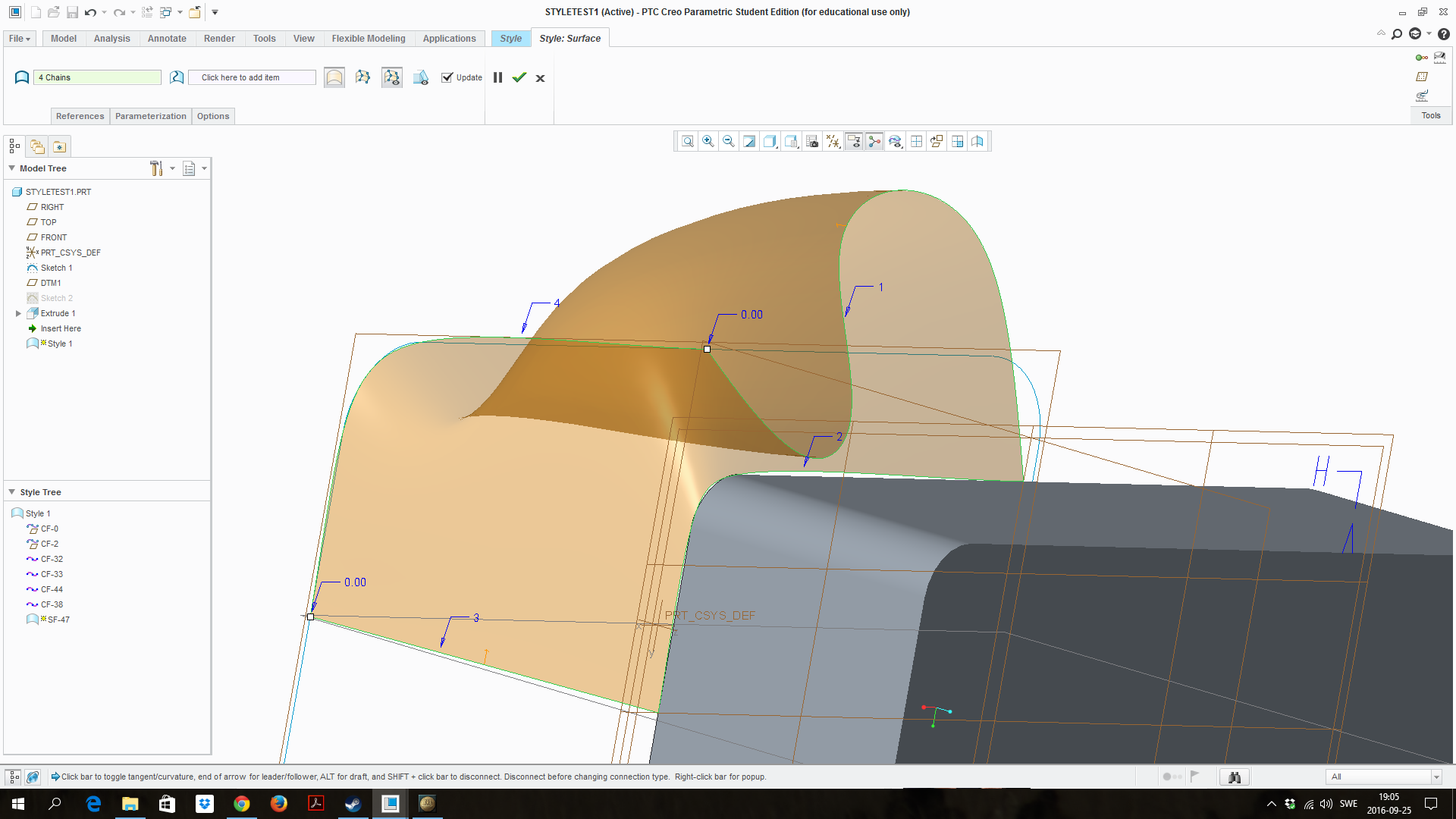Collapse the Style Tree section

point(12,492)
